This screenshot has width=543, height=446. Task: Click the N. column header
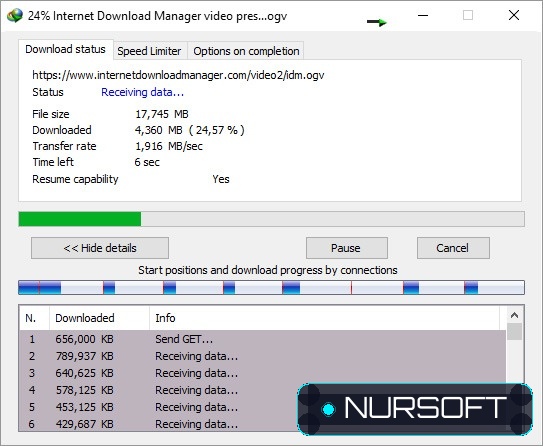pyautogui.click(x=35, y=318)
